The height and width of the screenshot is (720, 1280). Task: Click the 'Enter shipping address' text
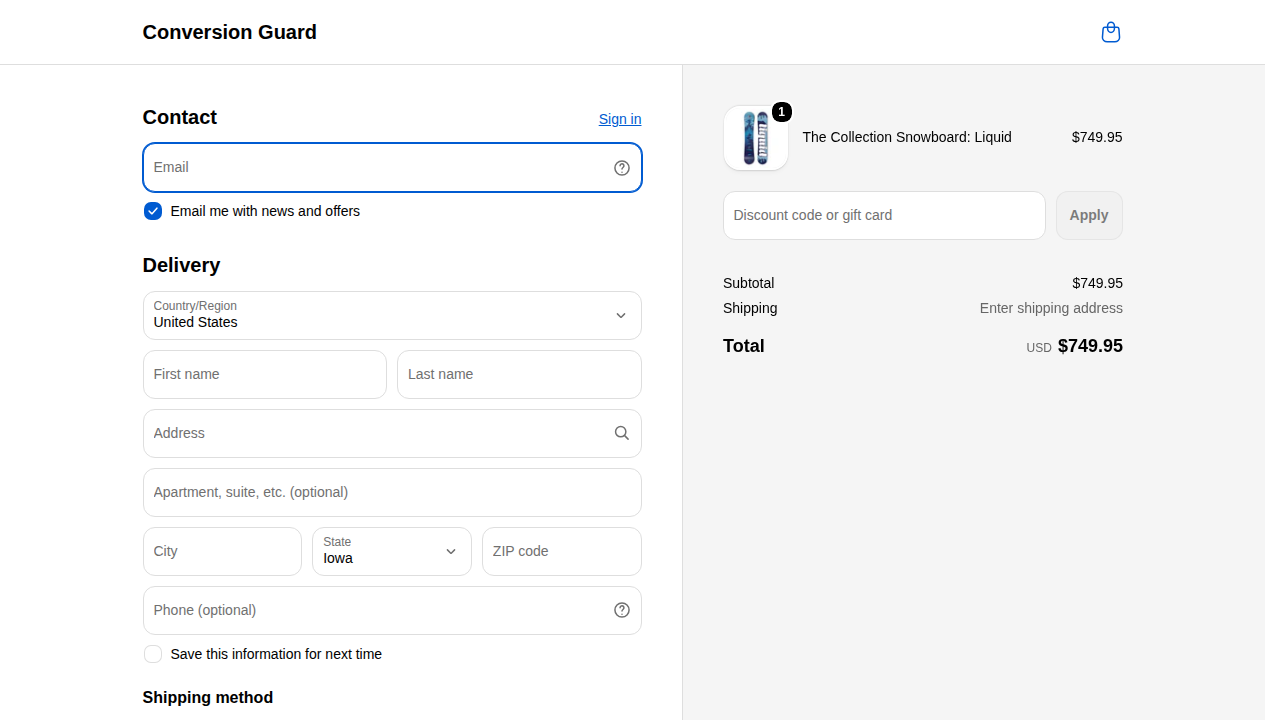pos(1051,308)
